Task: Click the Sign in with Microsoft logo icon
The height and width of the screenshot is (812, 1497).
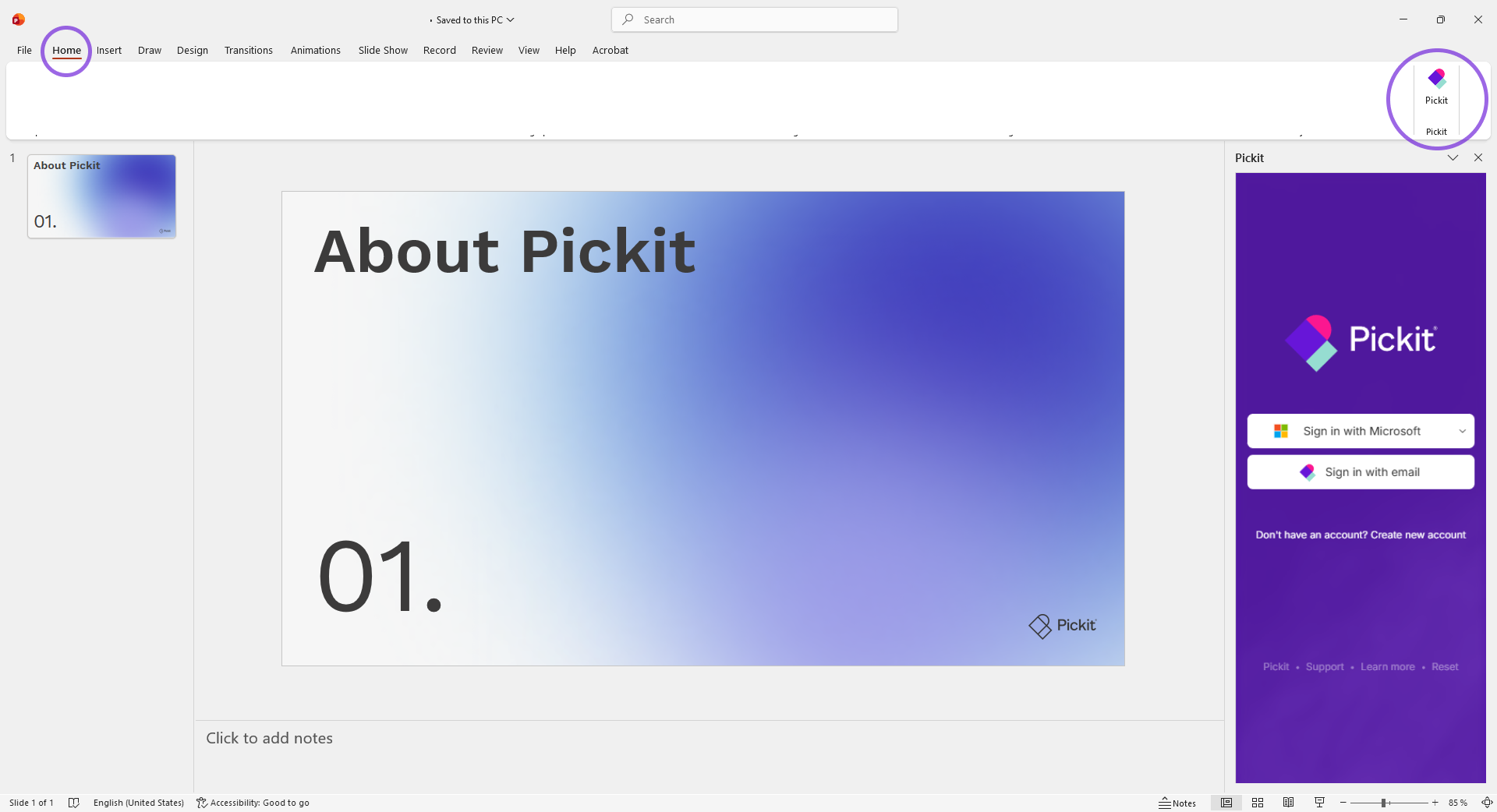Action: [x=1279, y=430]
